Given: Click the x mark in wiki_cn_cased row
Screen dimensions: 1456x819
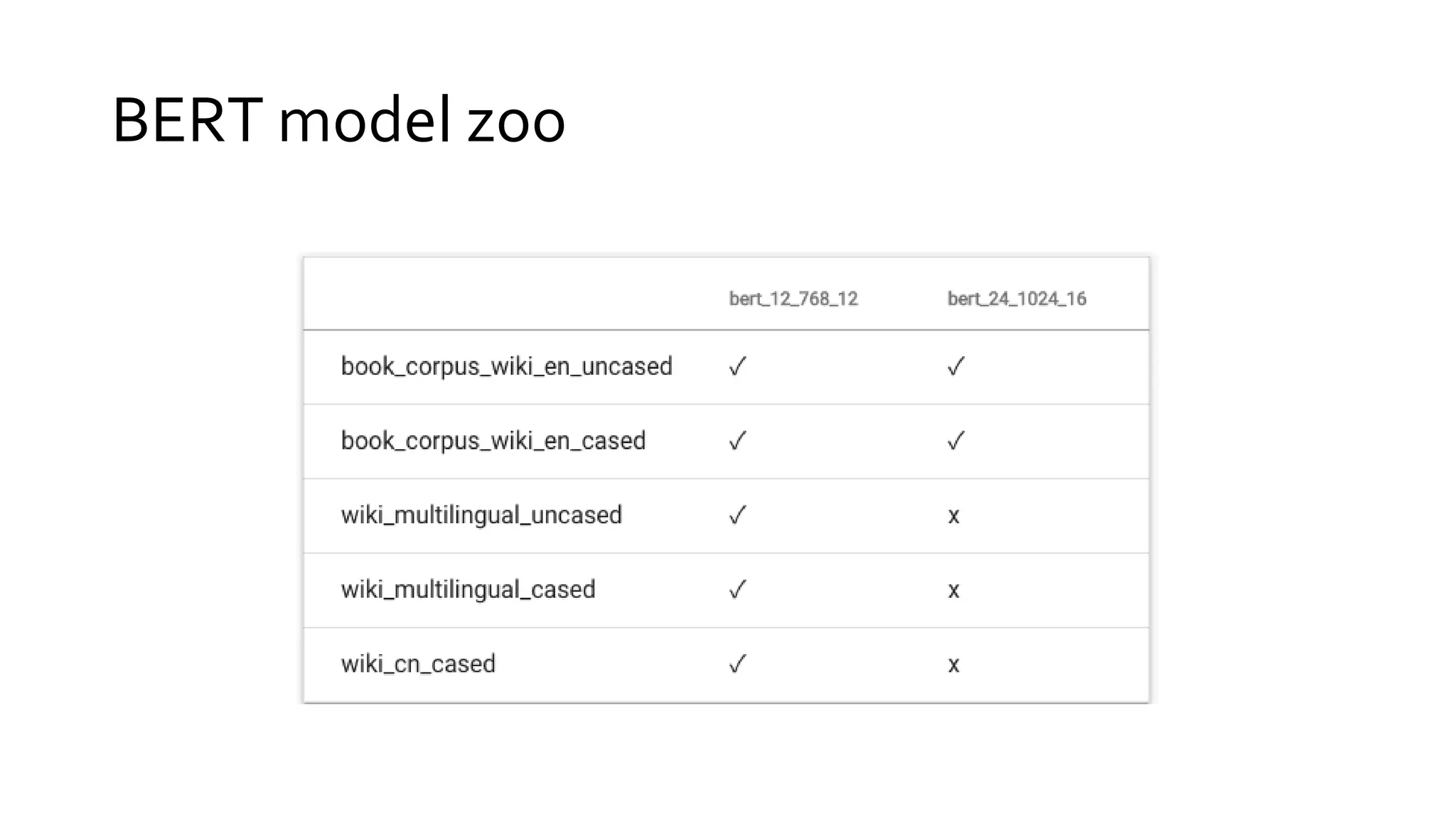Looking at the screenshot, I should point(954,665).
